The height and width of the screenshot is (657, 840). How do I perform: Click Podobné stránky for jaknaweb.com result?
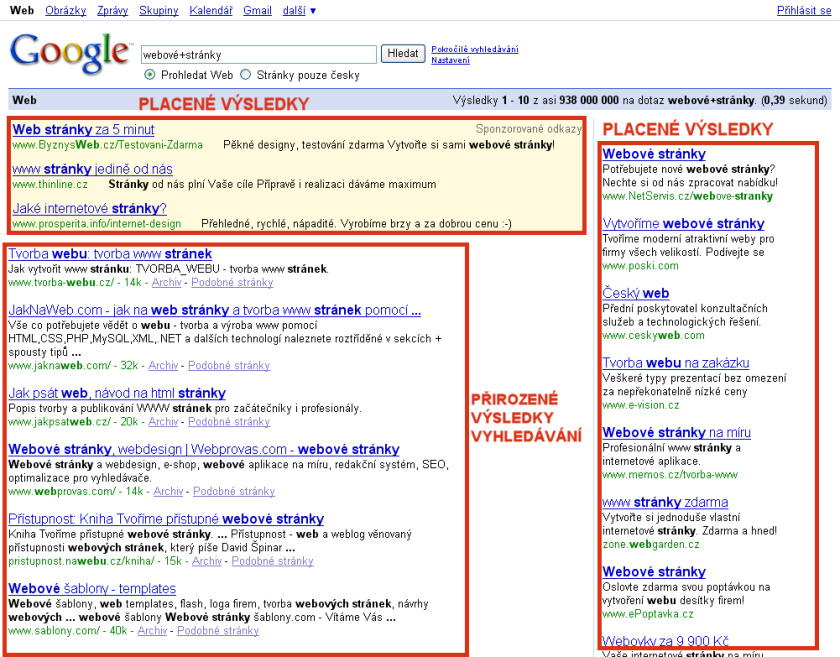(229, 365)
